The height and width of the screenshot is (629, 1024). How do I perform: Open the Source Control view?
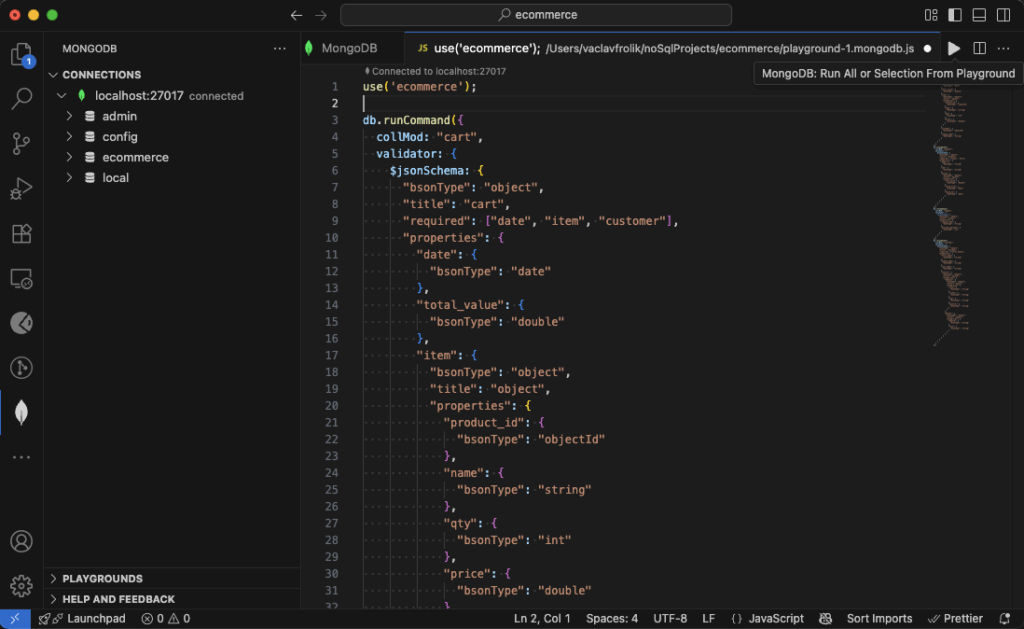[x=22, y=144]
